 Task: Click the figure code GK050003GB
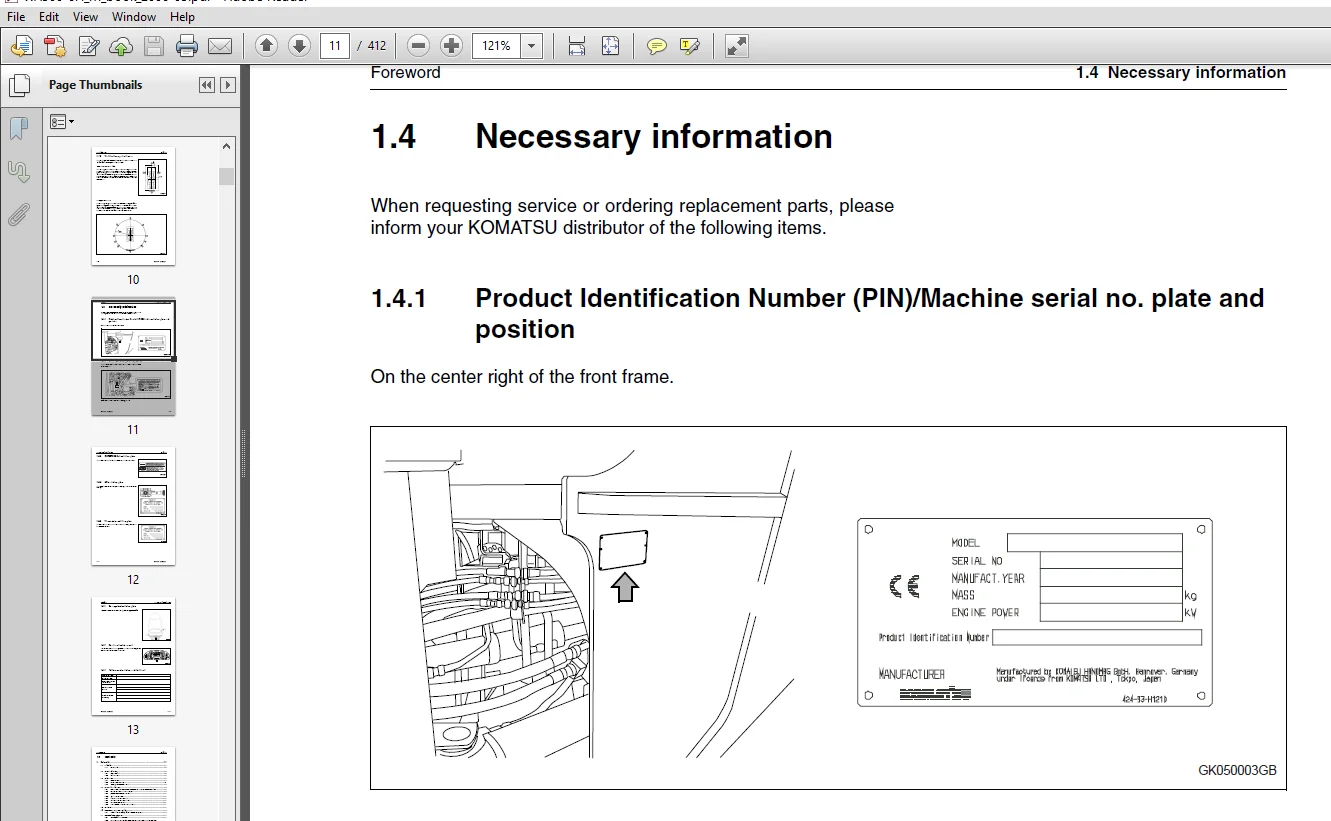tap(1237, 770)
